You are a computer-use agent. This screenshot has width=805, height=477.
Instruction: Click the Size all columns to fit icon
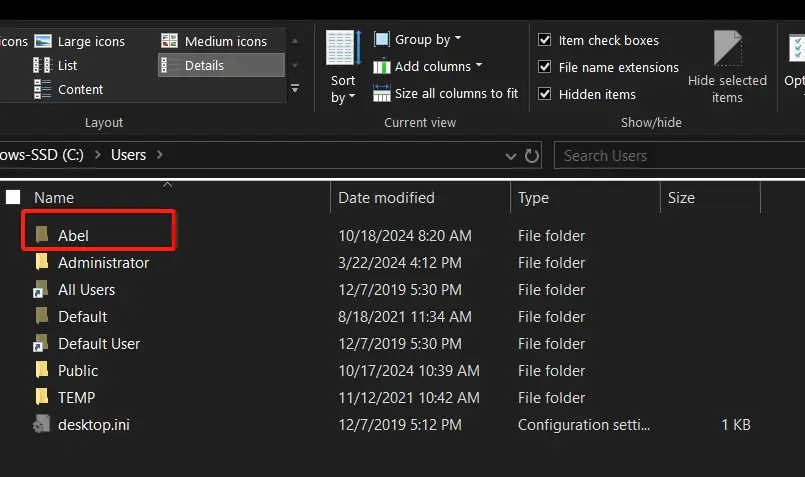pos(382,93)
